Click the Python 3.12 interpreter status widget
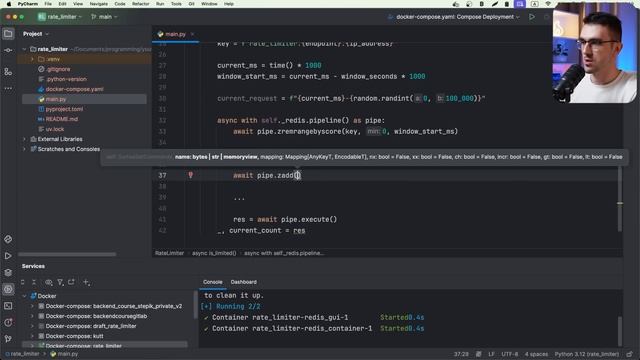 (x=587, y=354)
